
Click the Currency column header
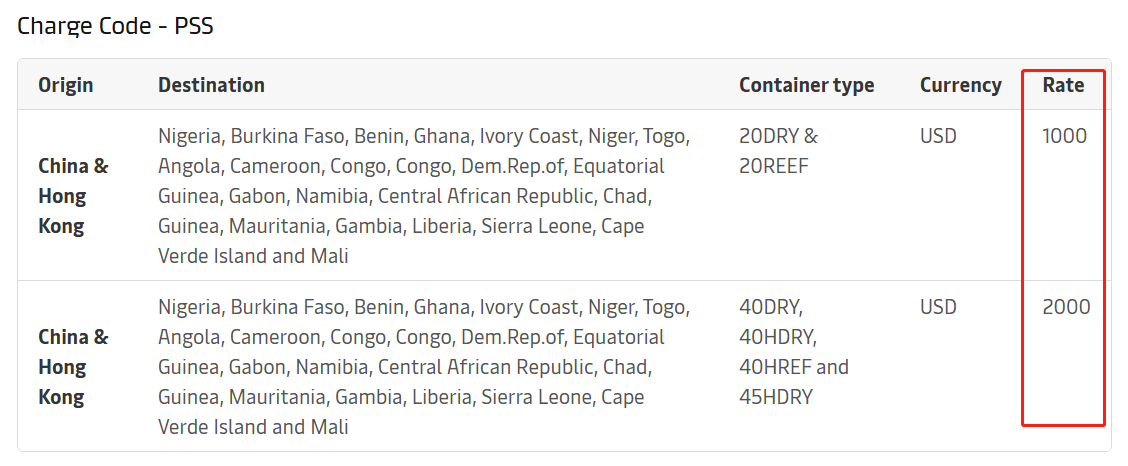click(x=960, y=85)
